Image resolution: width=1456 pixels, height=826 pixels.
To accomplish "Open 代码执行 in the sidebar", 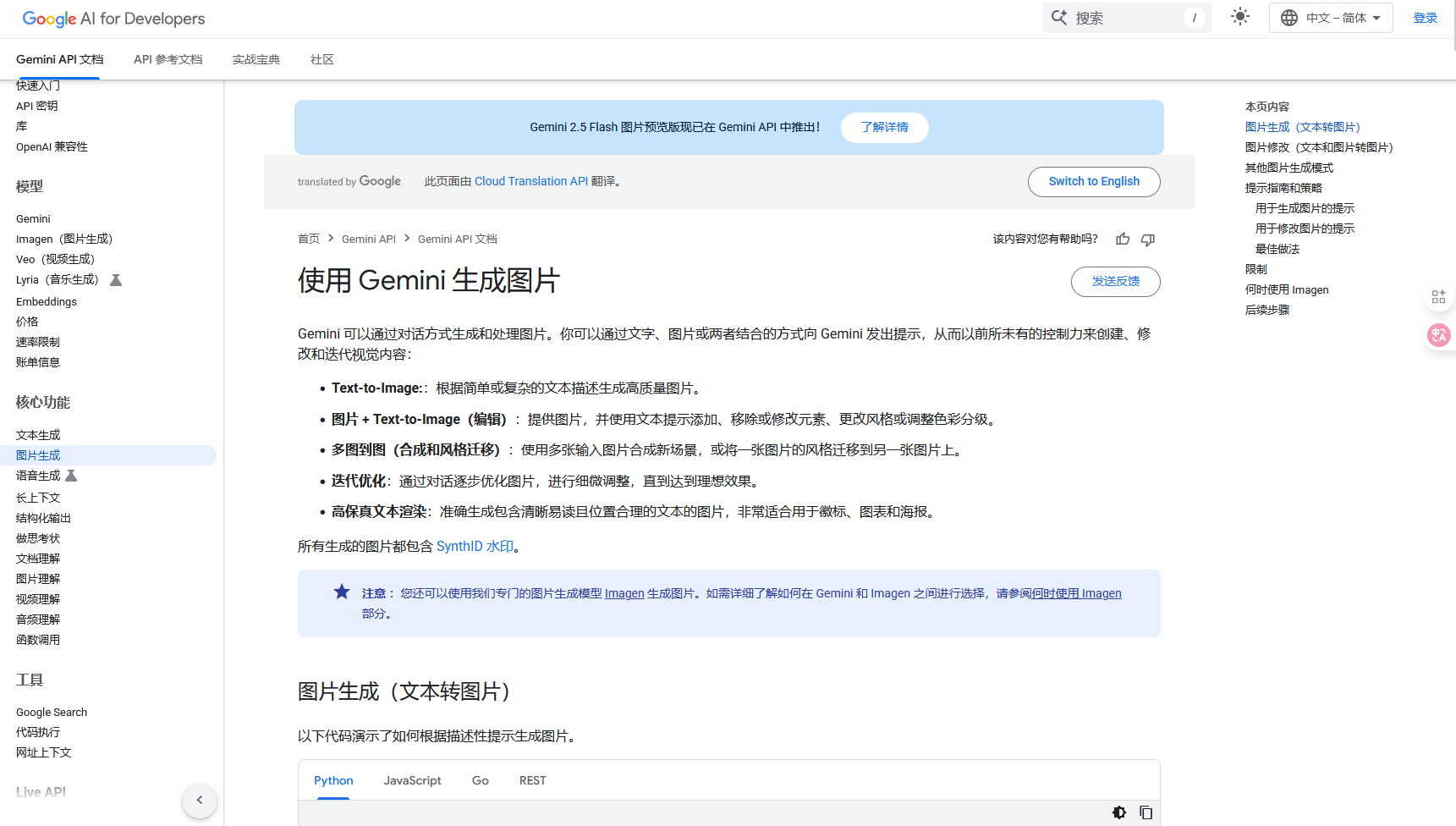I will coord(38,732).
